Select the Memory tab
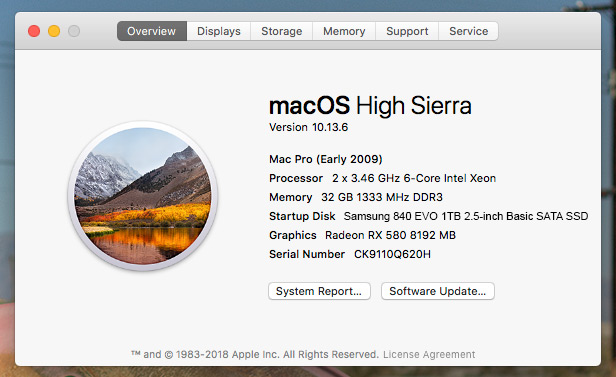Screen dimensions: 616x377 pos(344,31)
